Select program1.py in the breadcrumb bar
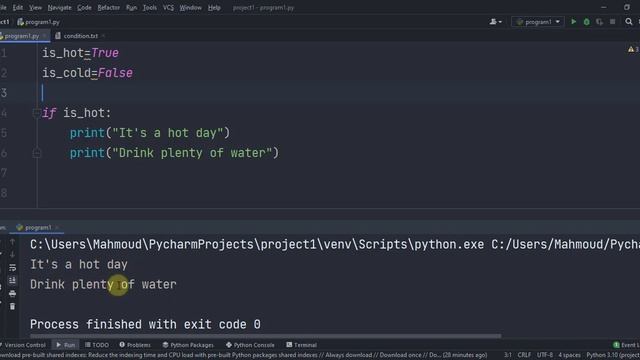640x360 pixels. 39,22
